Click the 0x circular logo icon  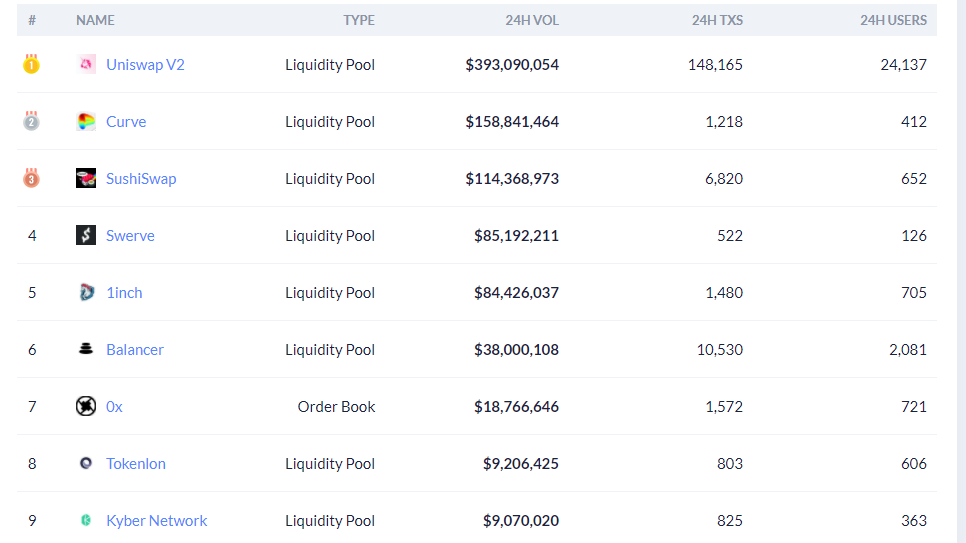click(x=86, y=406)
